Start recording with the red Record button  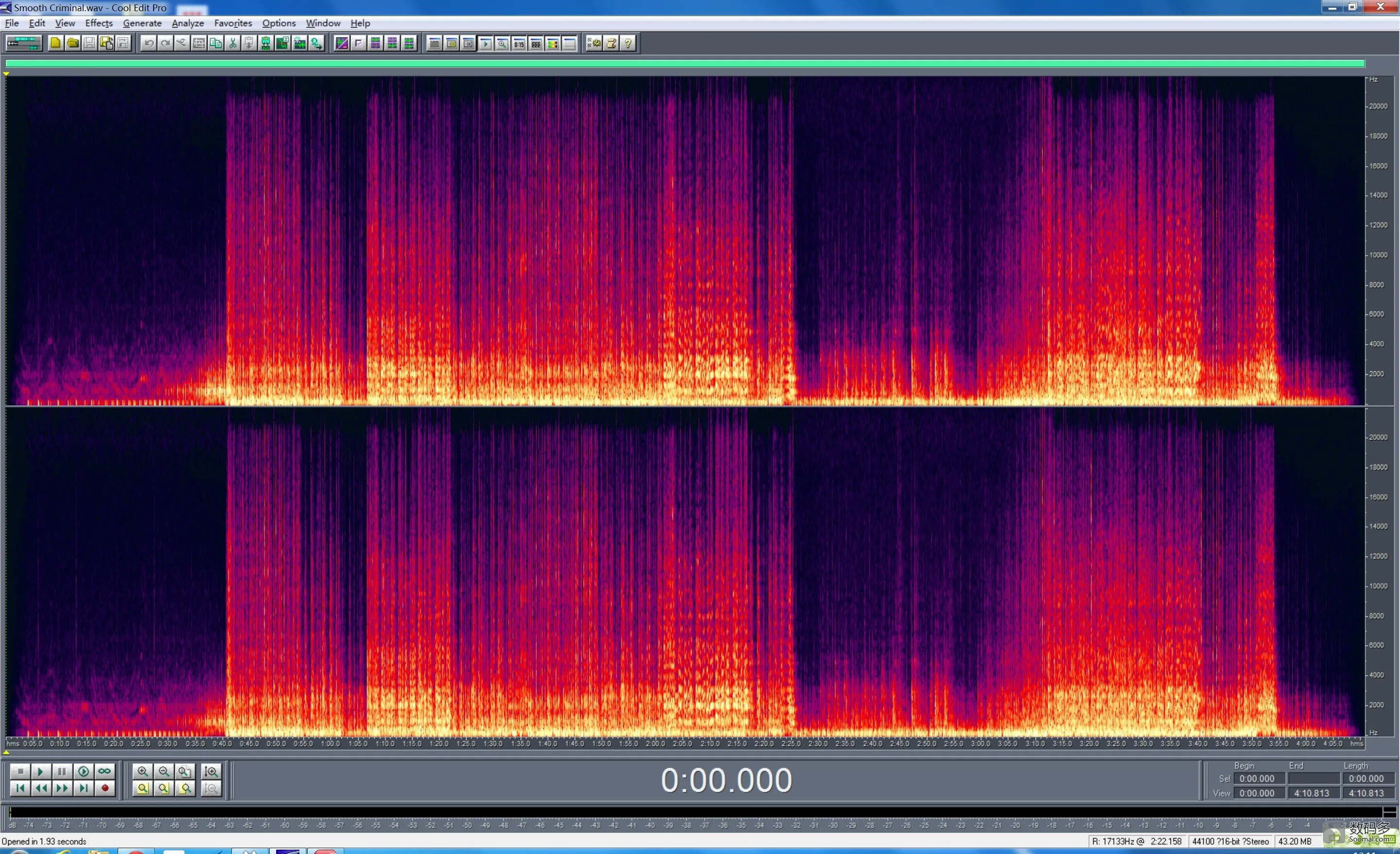coord(105,788)
